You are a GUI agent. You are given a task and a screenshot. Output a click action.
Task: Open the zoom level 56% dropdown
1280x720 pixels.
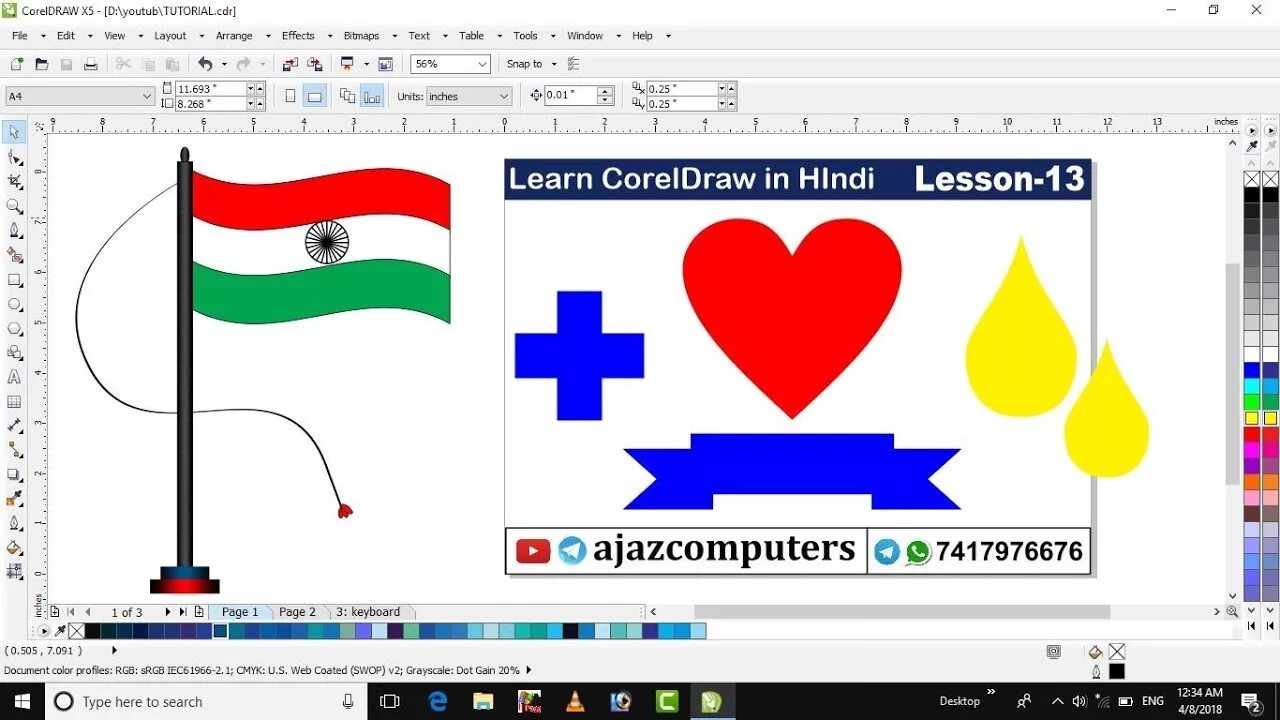[x=482, y=64]
